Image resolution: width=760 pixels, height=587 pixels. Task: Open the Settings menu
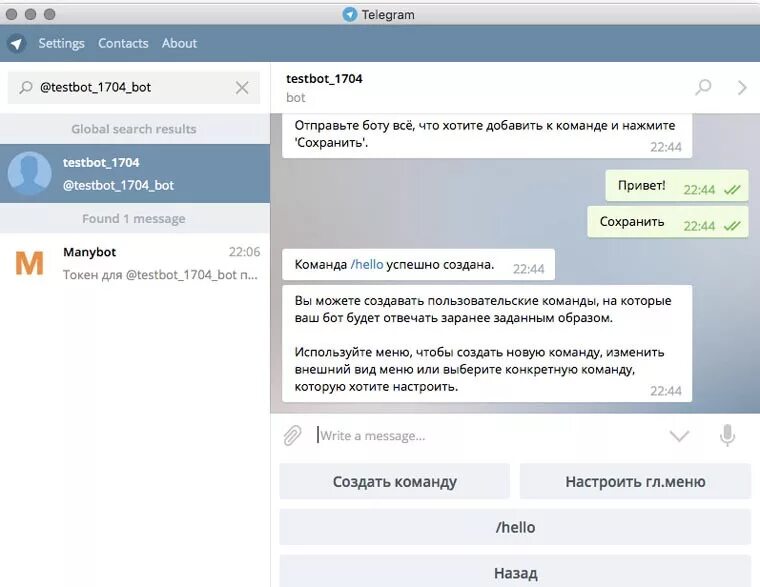pos(61,43)
